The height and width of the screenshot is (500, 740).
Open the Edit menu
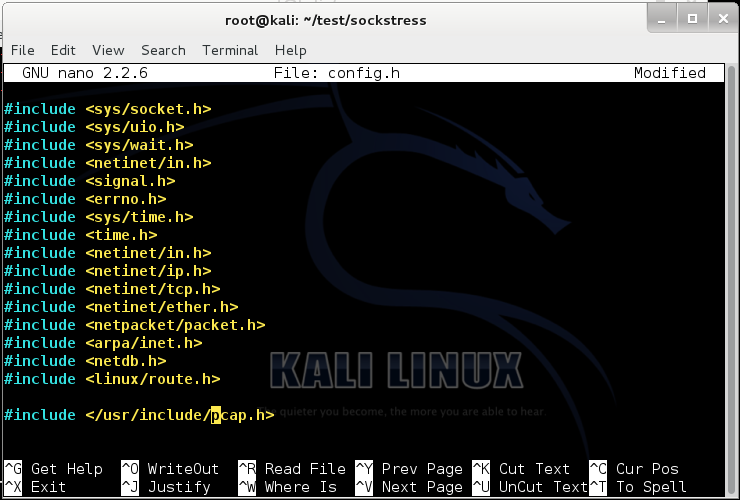pos(63,50)
